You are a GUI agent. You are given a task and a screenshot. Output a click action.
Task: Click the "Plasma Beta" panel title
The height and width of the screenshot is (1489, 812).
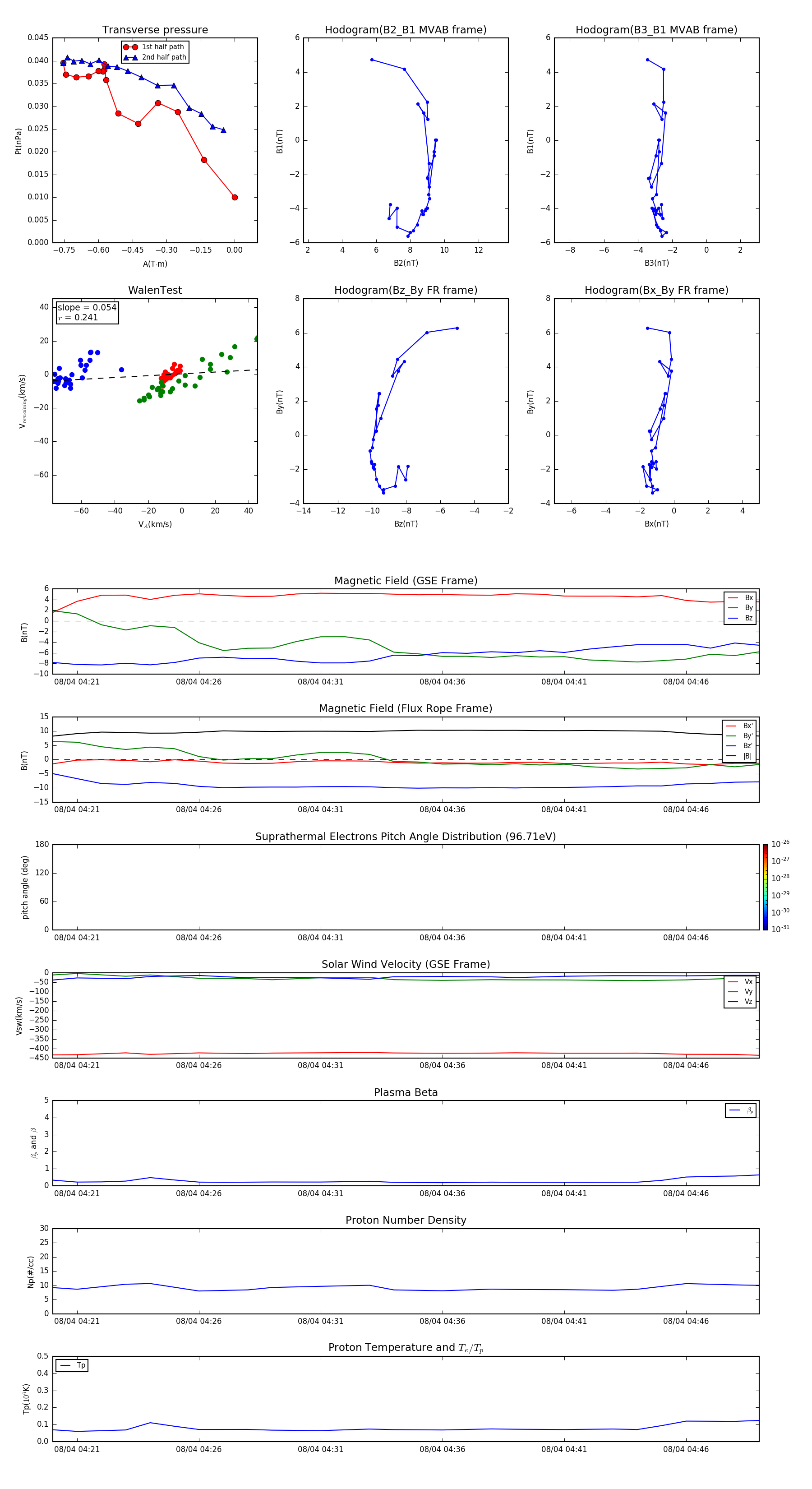click(x=406, y=1092)
